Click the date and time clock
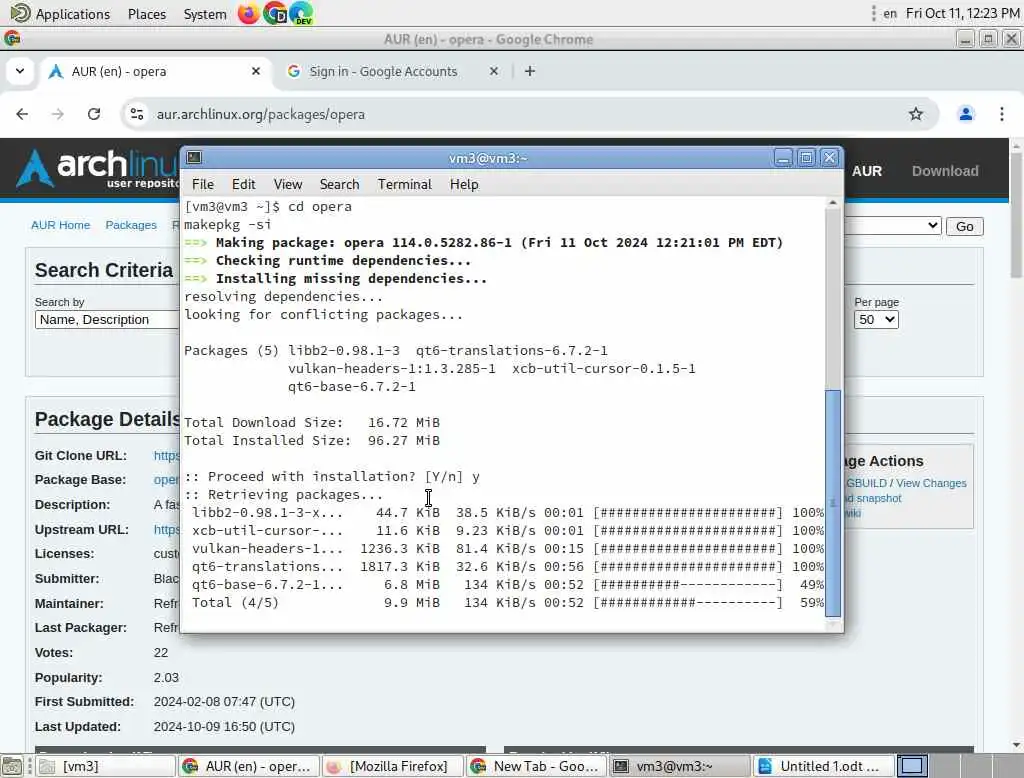Screen dimensions: 1024x778 962,14
